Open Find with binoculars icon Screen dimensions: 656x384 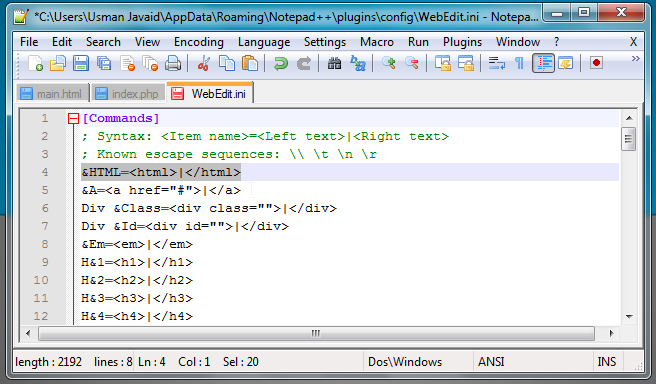[334, 64]
